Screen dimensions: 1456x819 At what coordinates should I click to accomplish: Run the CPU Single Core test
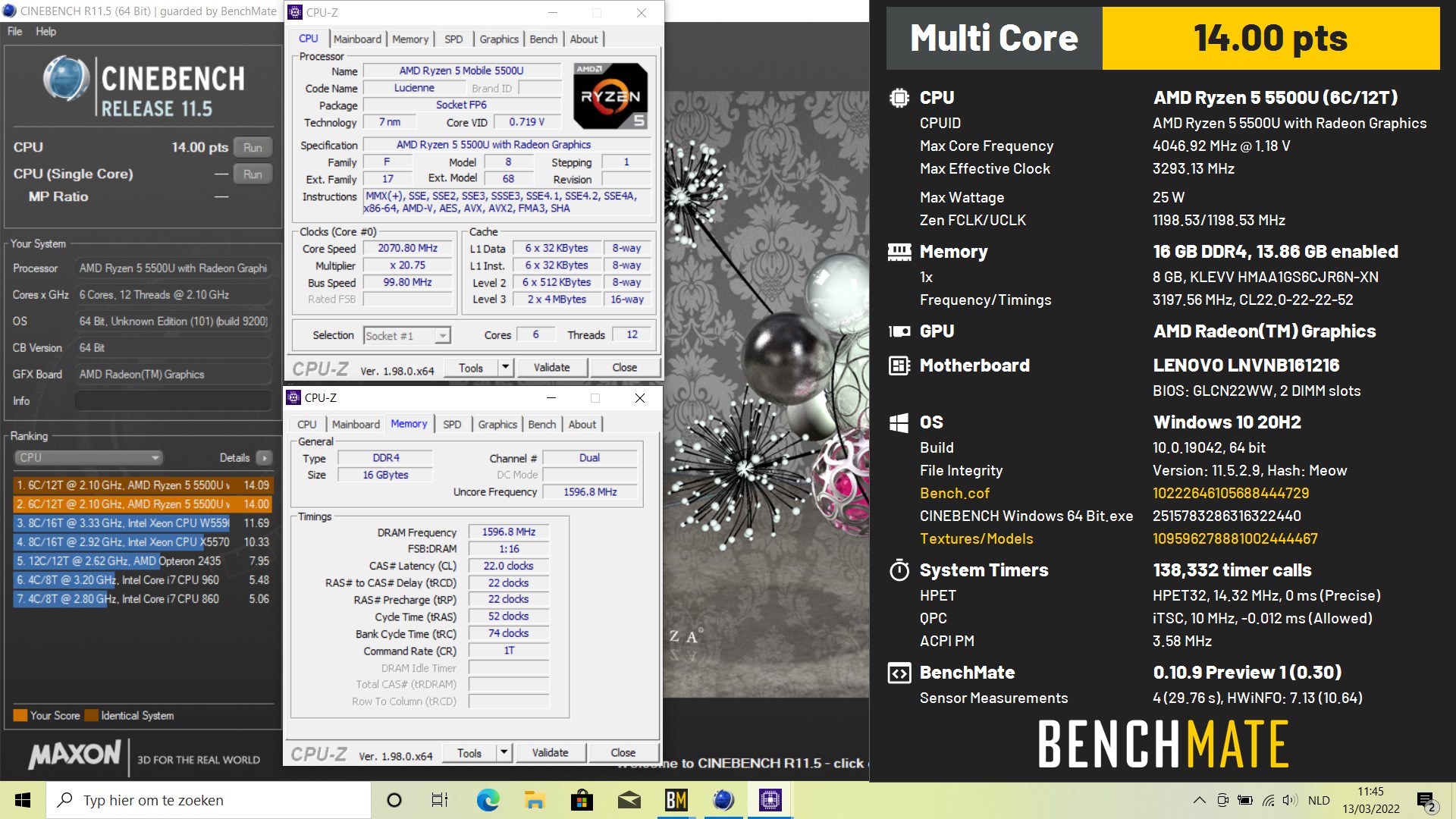253,174
